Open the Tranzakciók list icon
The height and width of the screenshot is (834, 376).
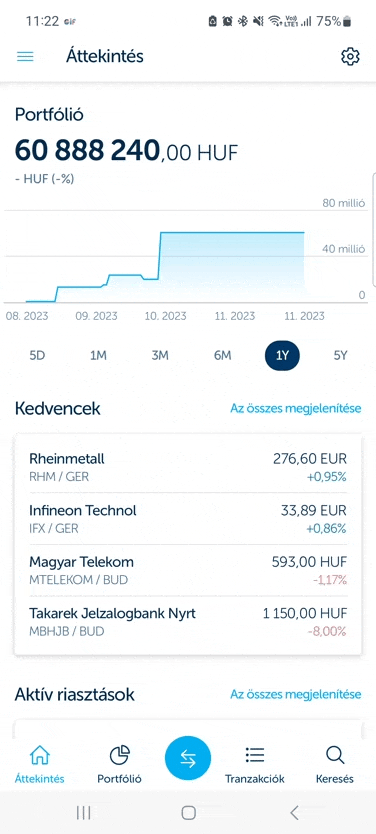255,755
